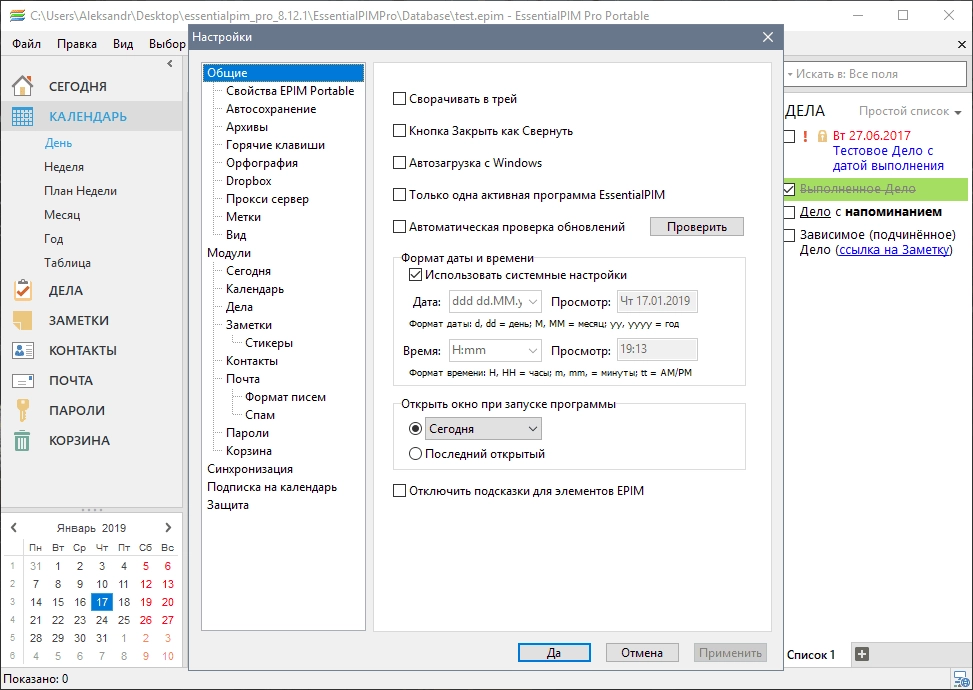Click the red priority exclamation mark

805,136
